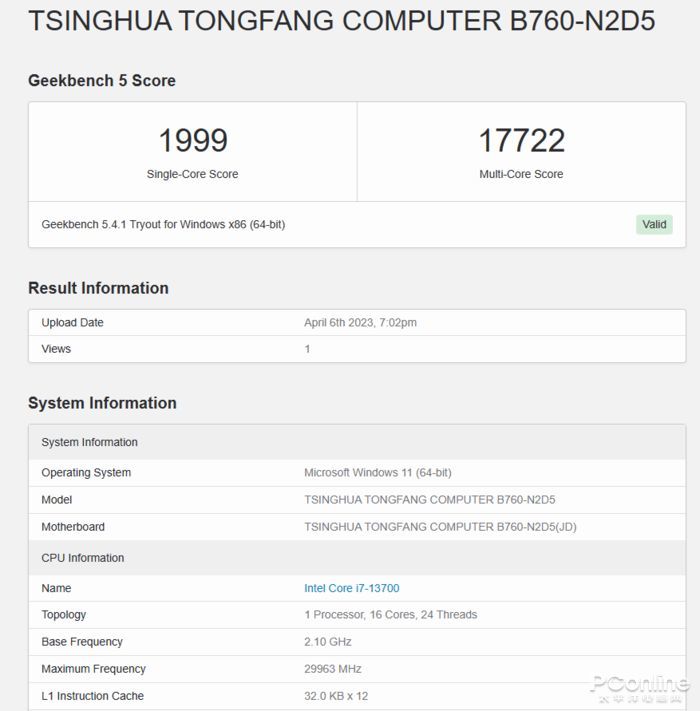Viewport: 700px width, 711px height.
Task: Click the Views count value 1
Action: pos(307,349)
